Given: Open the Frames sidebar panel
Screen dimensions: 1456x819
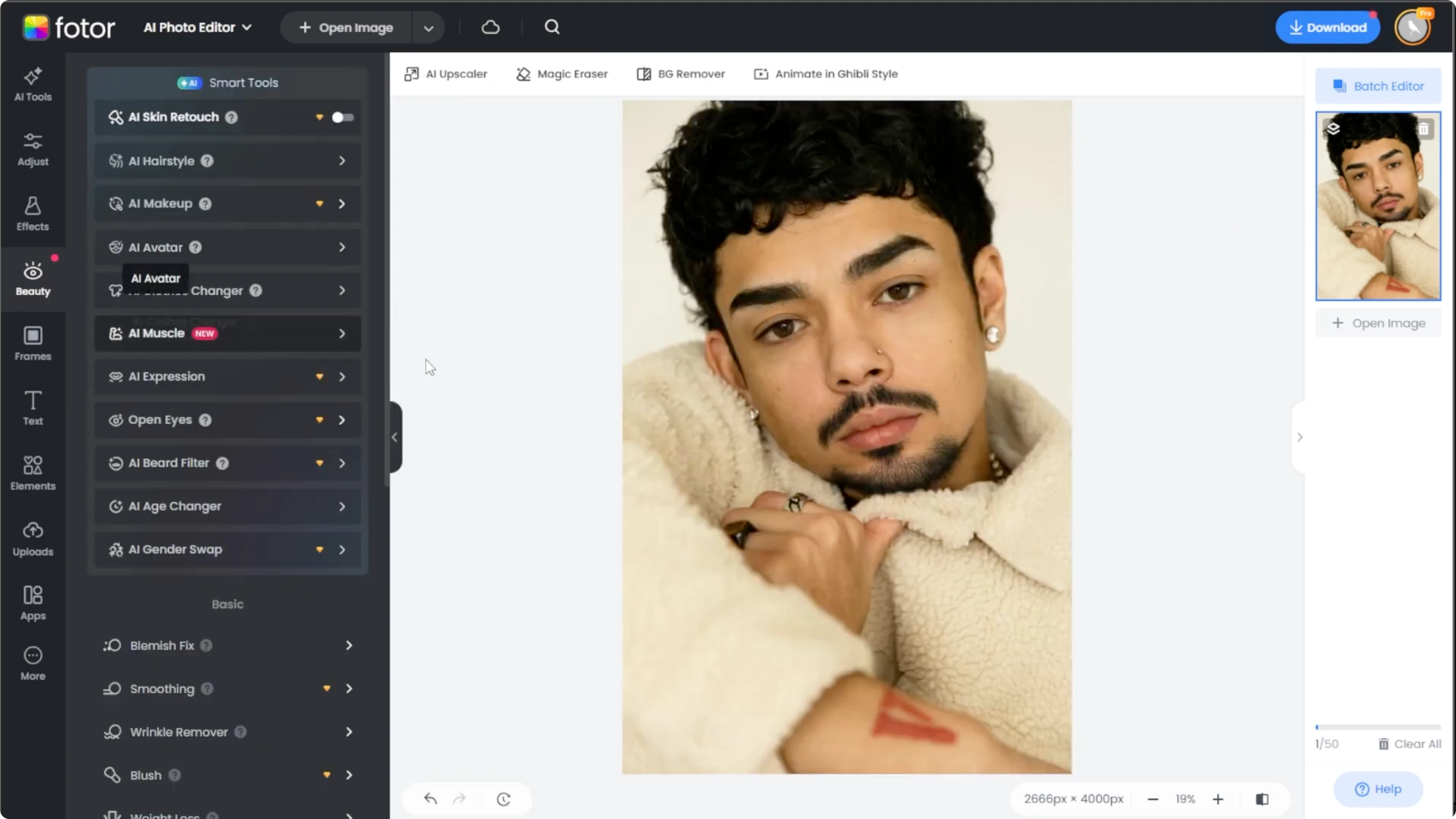Looking at the screenshot, I should pyautogui.click(x=33, y=345).
